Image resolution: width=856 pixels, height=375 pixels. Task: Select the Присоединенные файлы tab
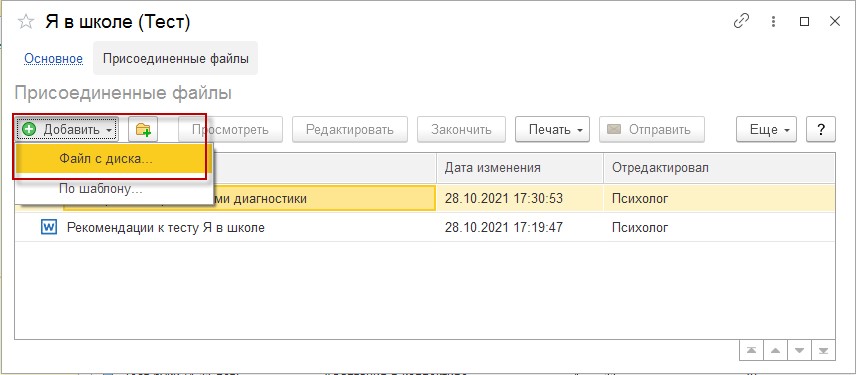(x=176, y=58)
